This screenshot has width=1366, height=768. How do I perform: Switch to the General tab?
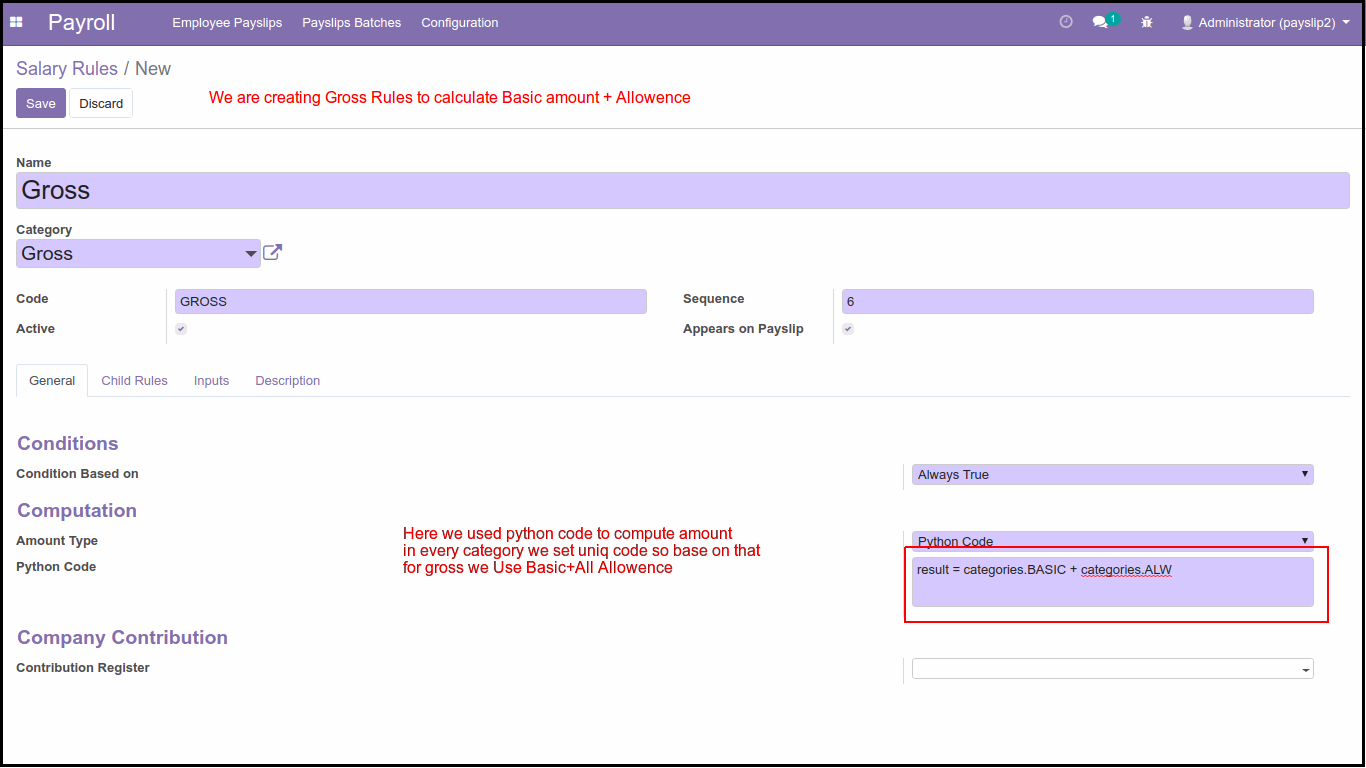pyautogui.click(x=52, y=381)
